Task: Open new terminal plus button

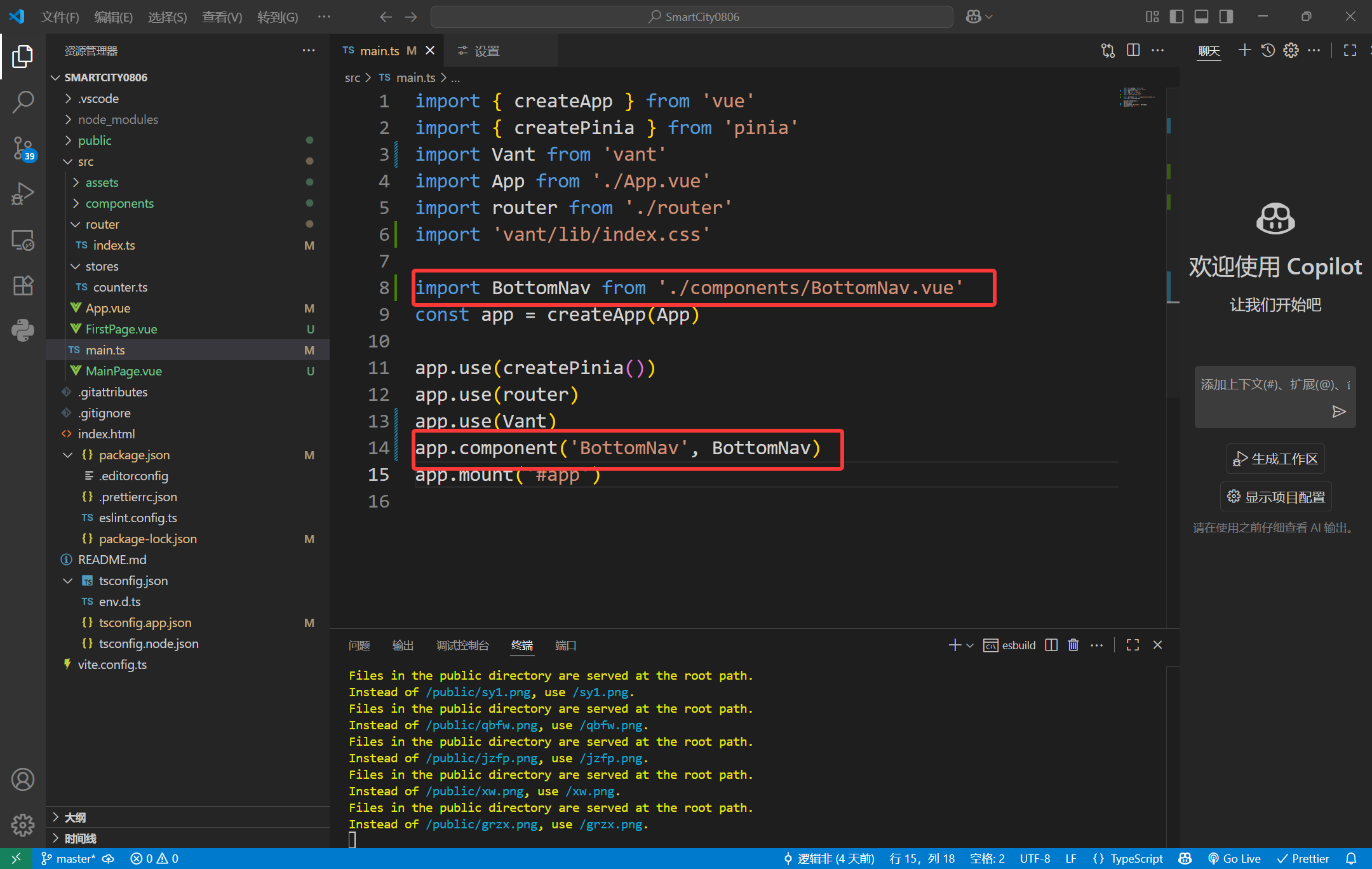Action: 954,645
